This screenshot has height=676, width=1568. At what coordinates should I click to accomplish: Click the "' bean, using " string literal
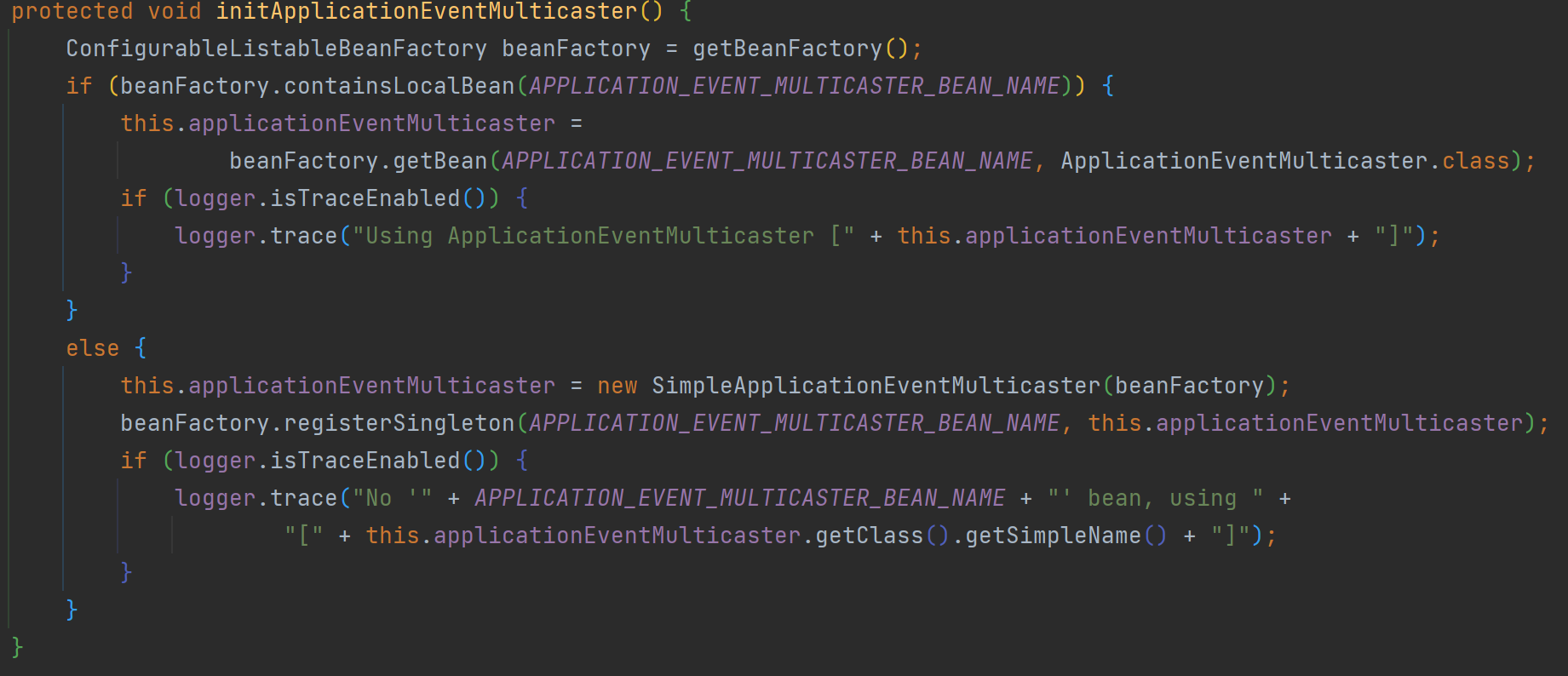[x=1156, y=498]
